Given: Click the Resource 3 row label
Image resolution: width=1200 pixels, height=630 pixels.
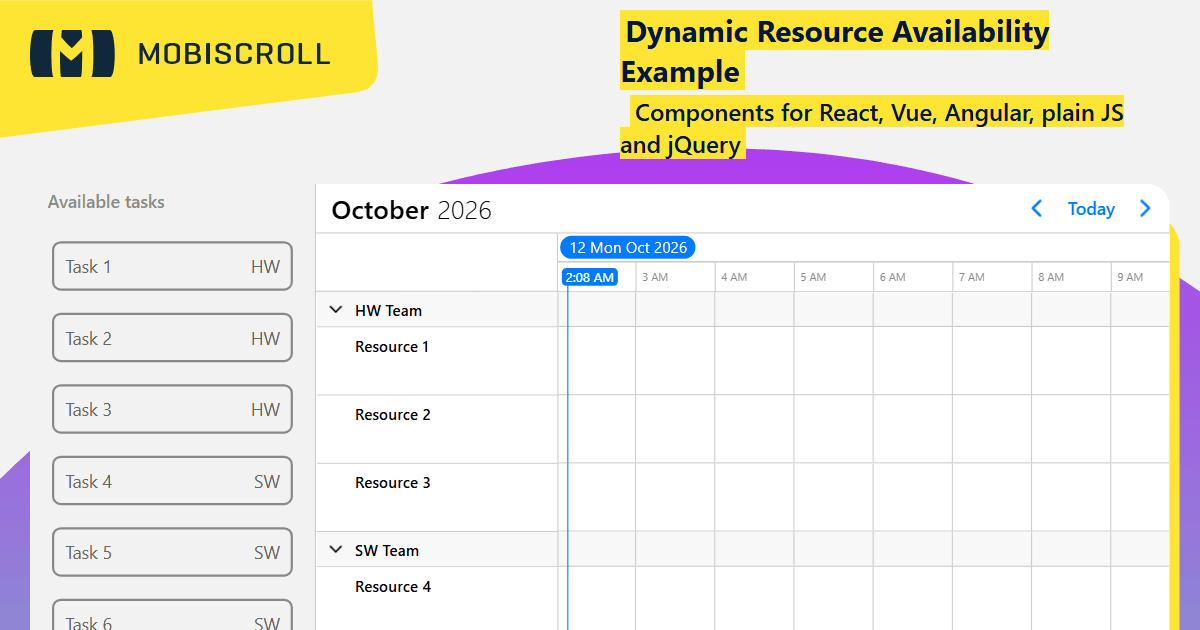Looking at the screenshot, I should pos(393,483).
